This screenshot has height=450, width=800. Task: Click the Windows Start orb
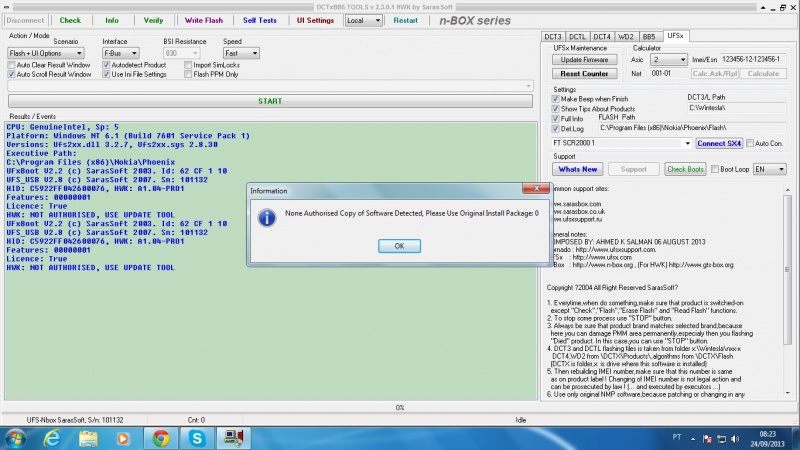15,438
